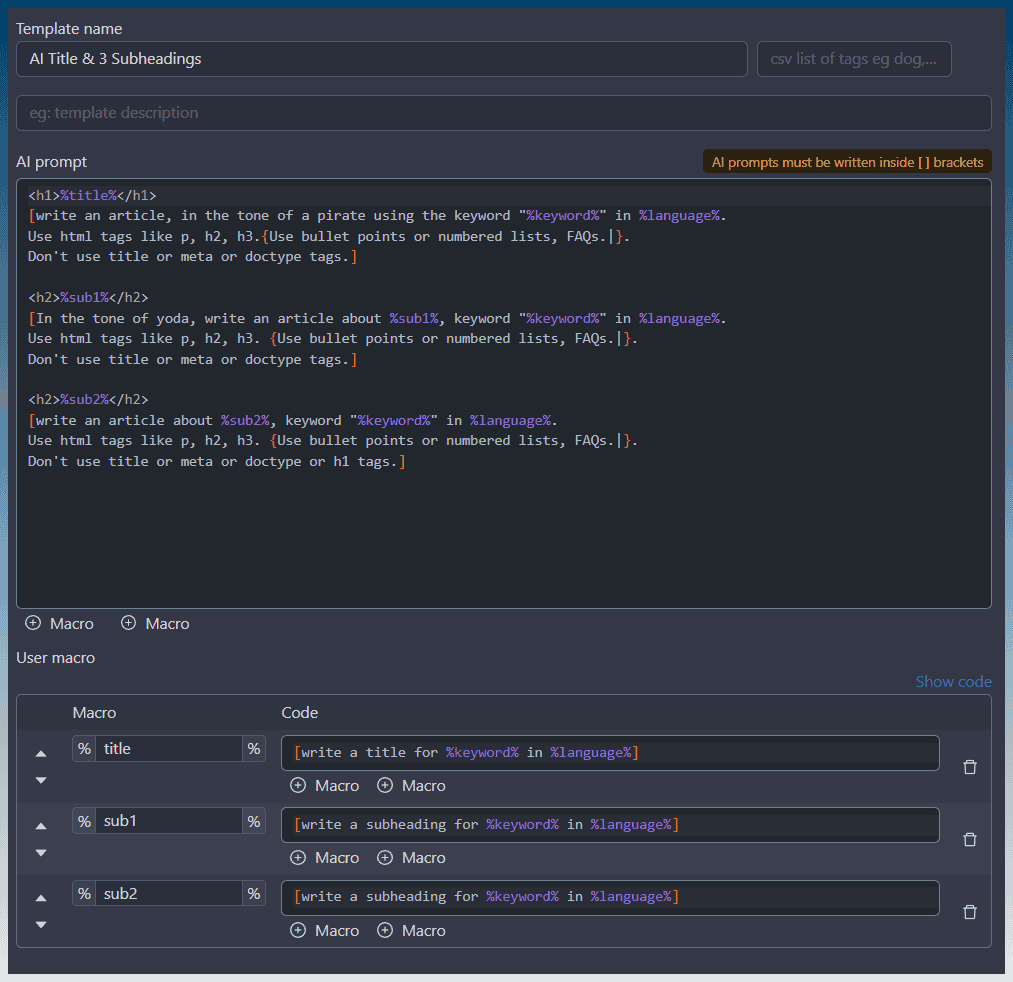1013x982 pixels.
Task: Click the "<h2>%sub2%</h2>" line in editor
Action: (x=88, y=399)
